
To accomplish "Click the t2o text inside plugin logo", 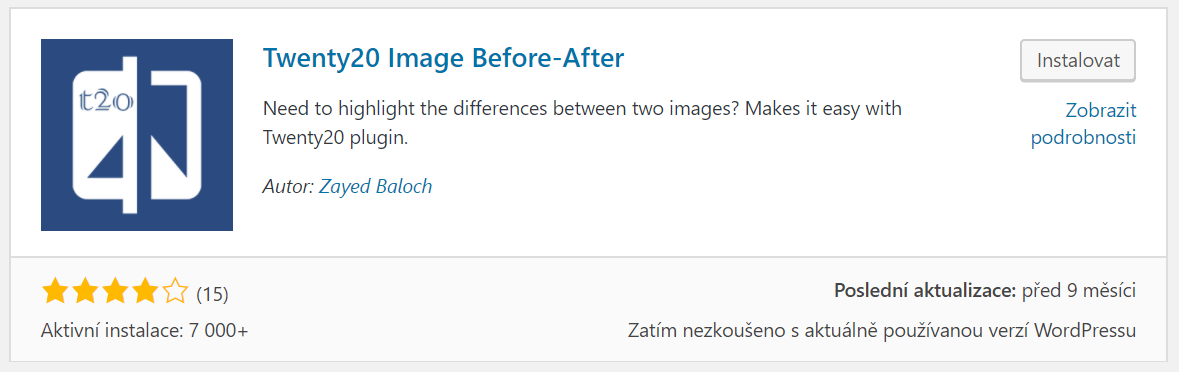I will pyautogui.click(x=106, y=101).
